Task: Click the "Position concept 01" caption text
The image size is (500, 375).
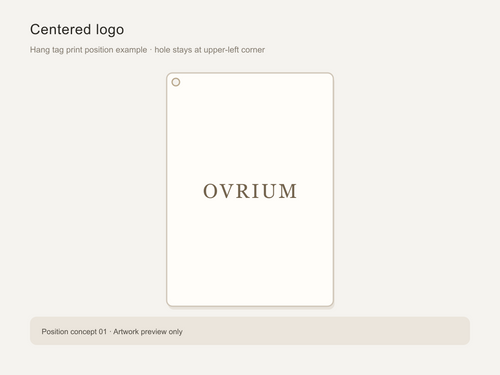Action: (74, 332)
